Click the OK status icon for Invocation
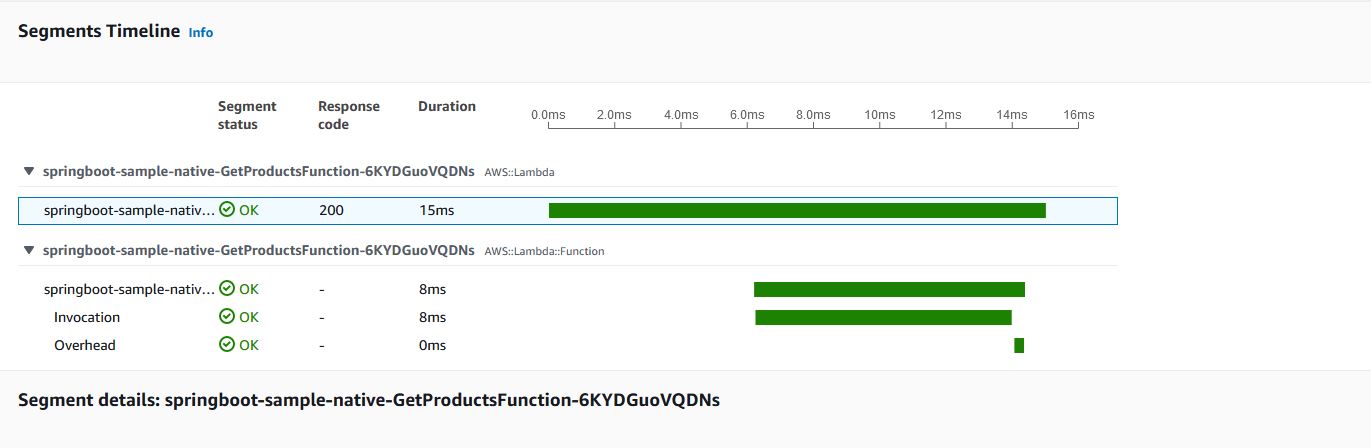Viewport: 1371px width, 448px height. 227,317
